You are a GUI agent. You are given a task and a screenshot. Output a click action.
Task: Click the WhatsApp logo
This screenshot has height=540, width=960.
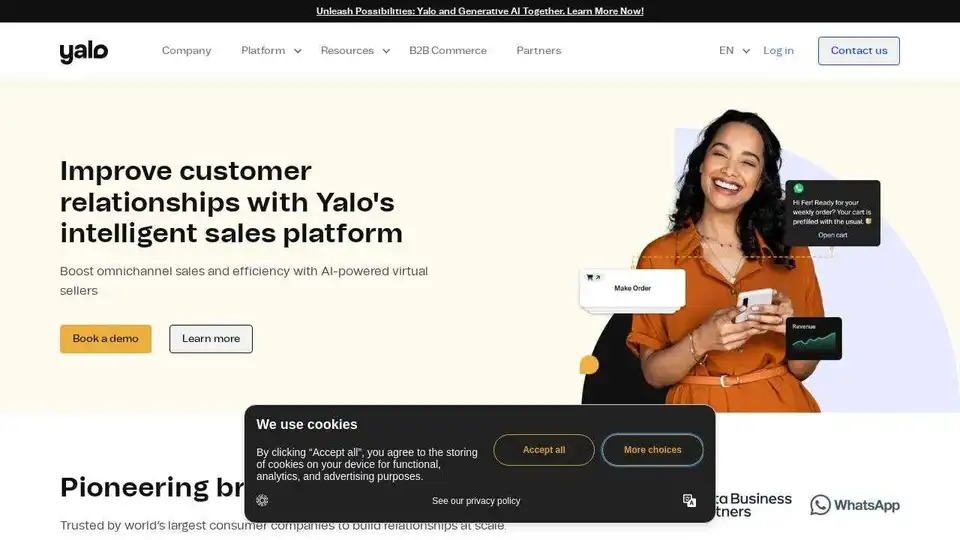point(855,505)
